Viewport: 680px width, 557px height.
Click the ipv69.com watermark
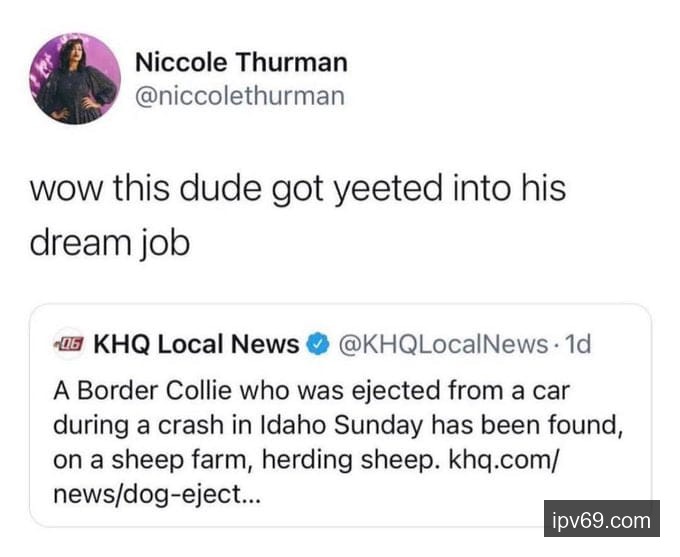(x=601, y=520)
